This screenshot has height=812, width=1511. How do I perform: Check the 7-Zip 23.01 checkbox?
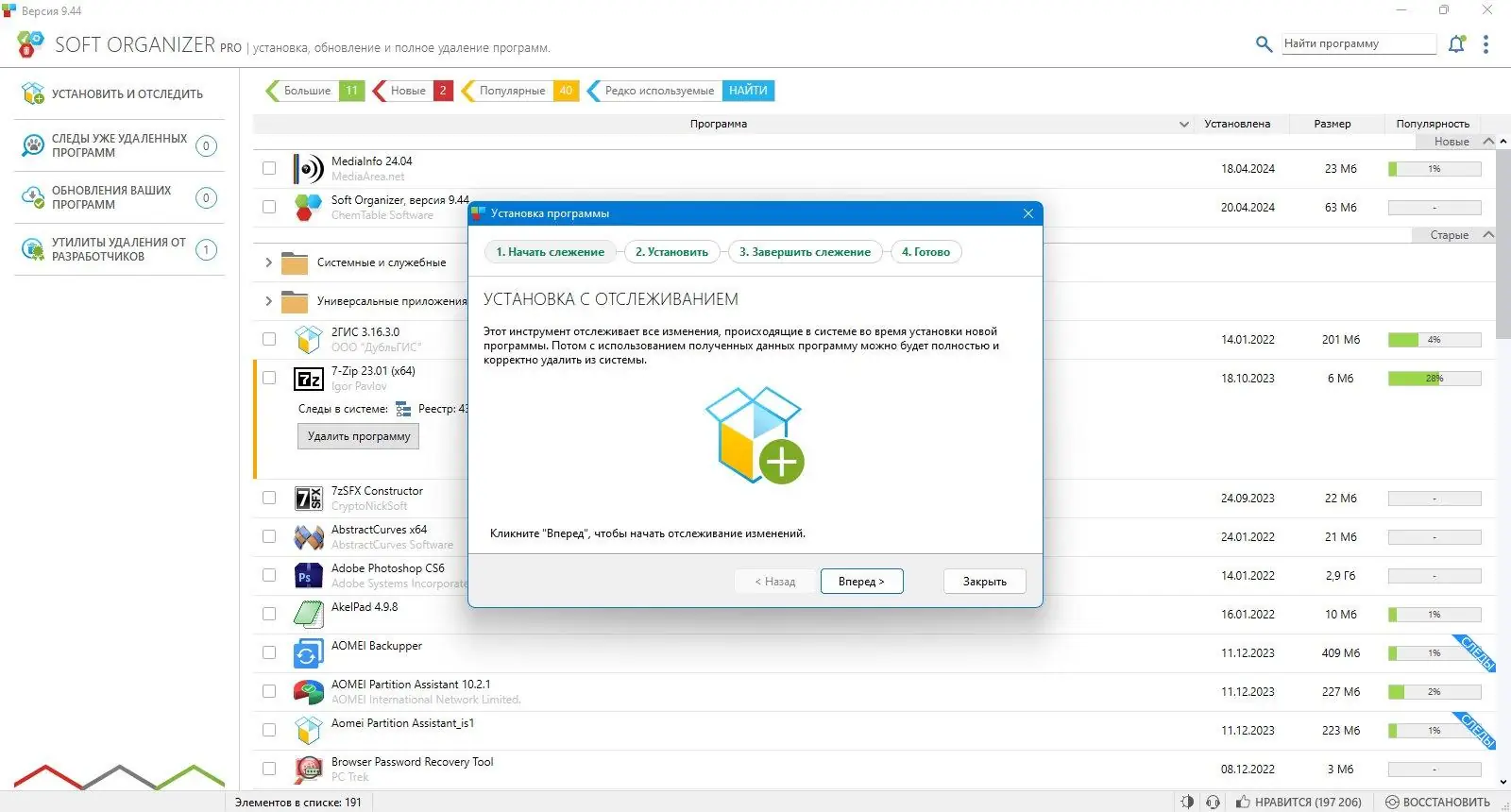[269, 378]
